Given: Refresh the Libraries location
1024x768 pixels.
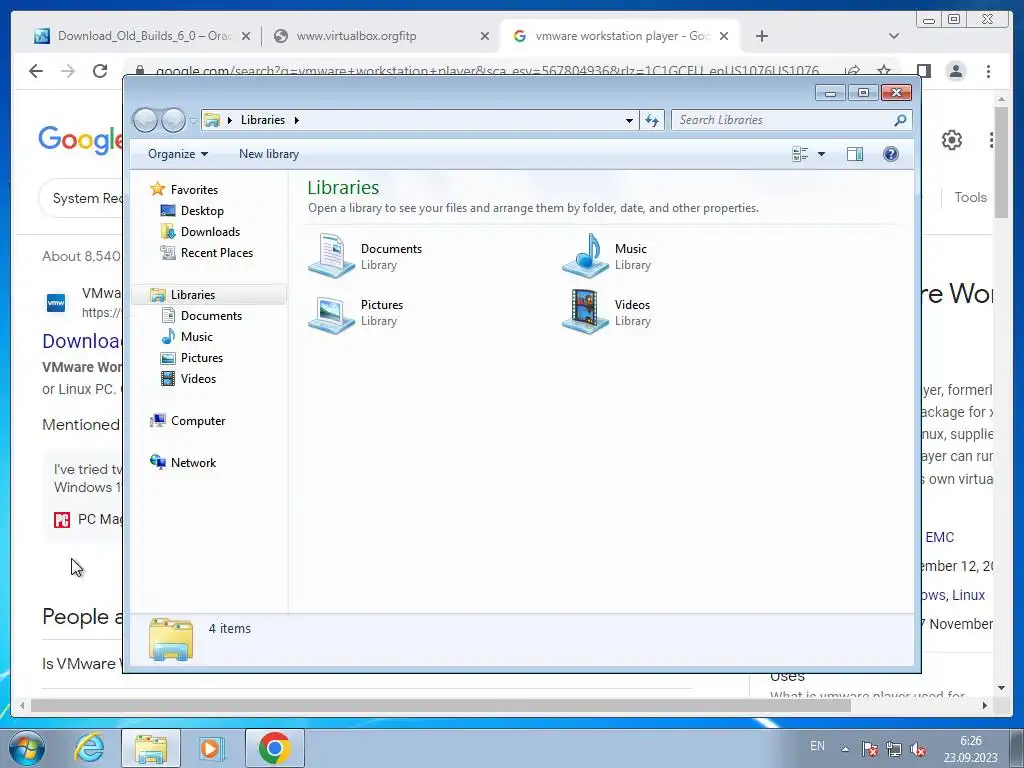Looking at the screenshot, I should [x=652, y=120].
